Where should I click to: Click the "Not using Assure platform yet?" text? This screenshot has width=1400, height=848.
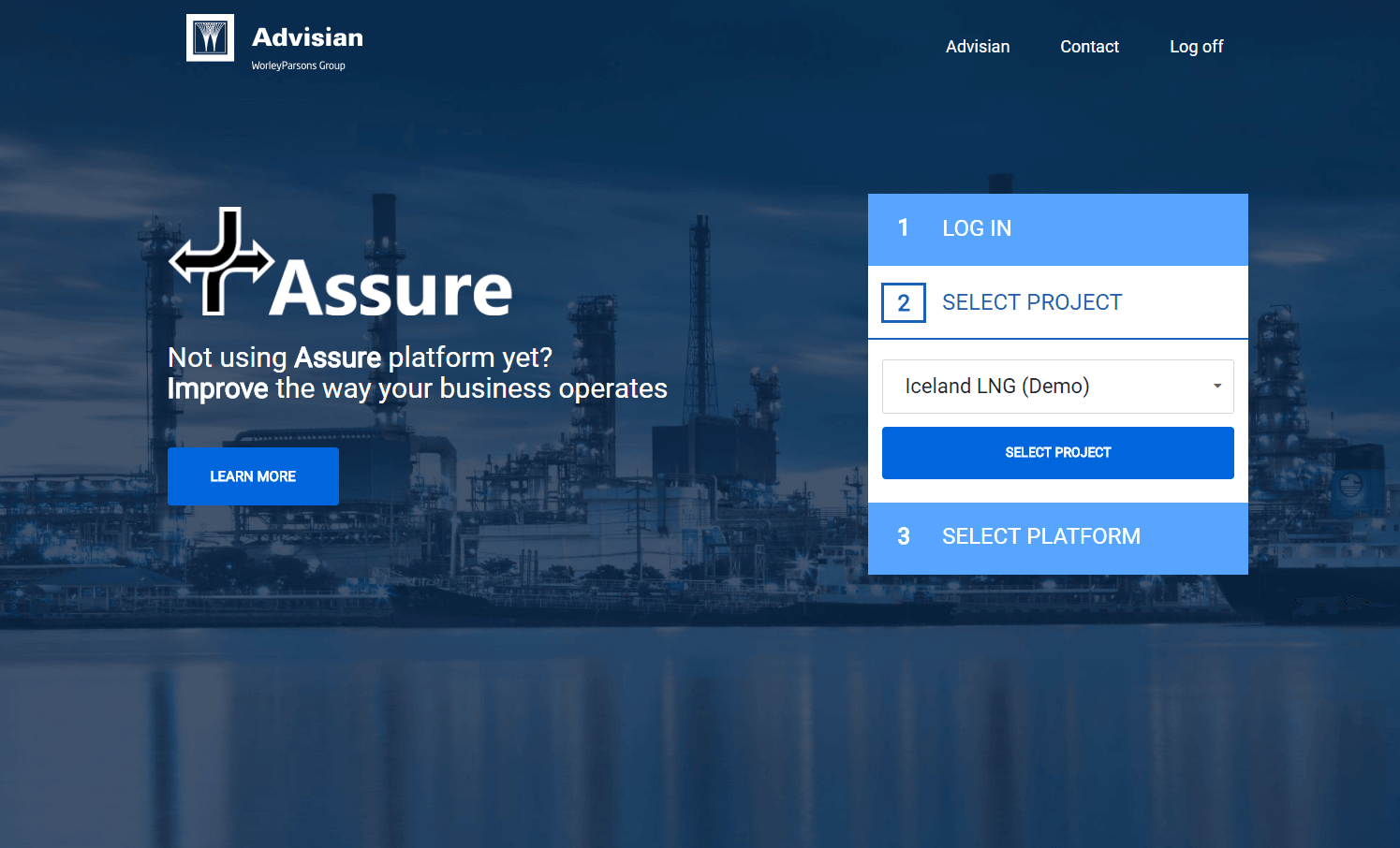[x=360, y=358]
